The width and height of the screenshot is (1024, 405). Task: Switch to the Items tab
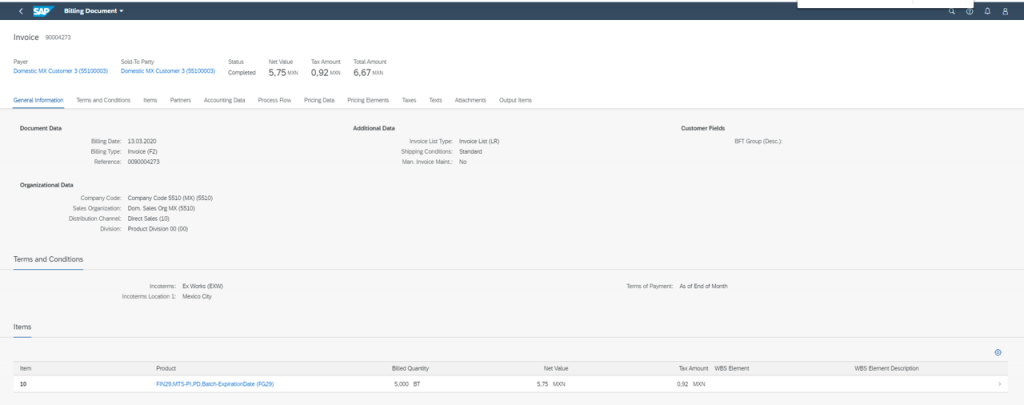point(150,100)
